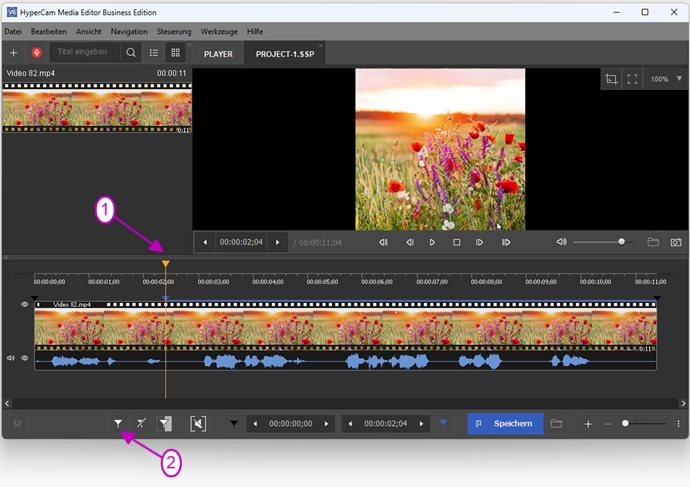Open the timeline options three-dot menu
Screen dimensions: 690x487
[679, 424]
